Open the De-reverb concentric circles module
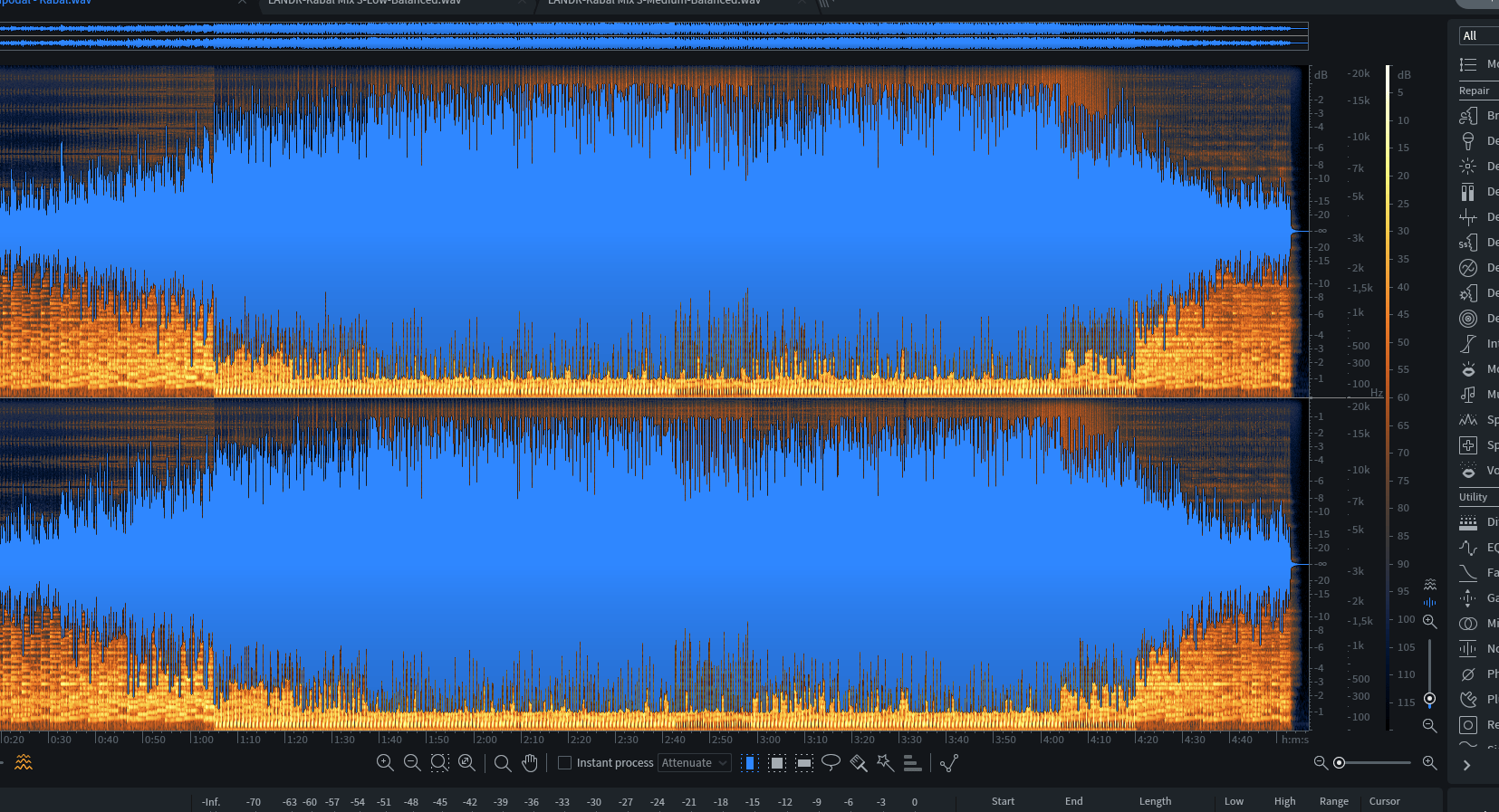Image resolution: width=1499 pixels, height=812 pixels. coord(1468,318)
